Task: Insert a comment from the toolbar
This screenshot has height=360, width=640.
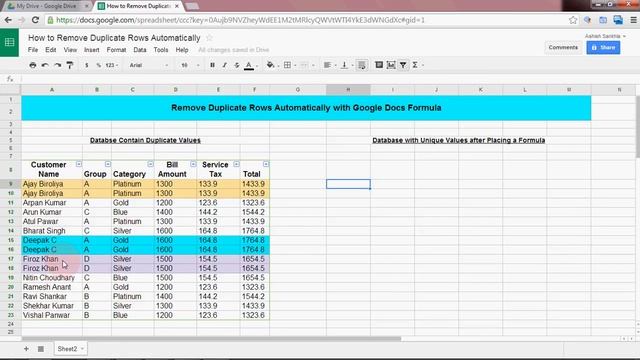Action: pyautogui.click(x=379, y=65)
